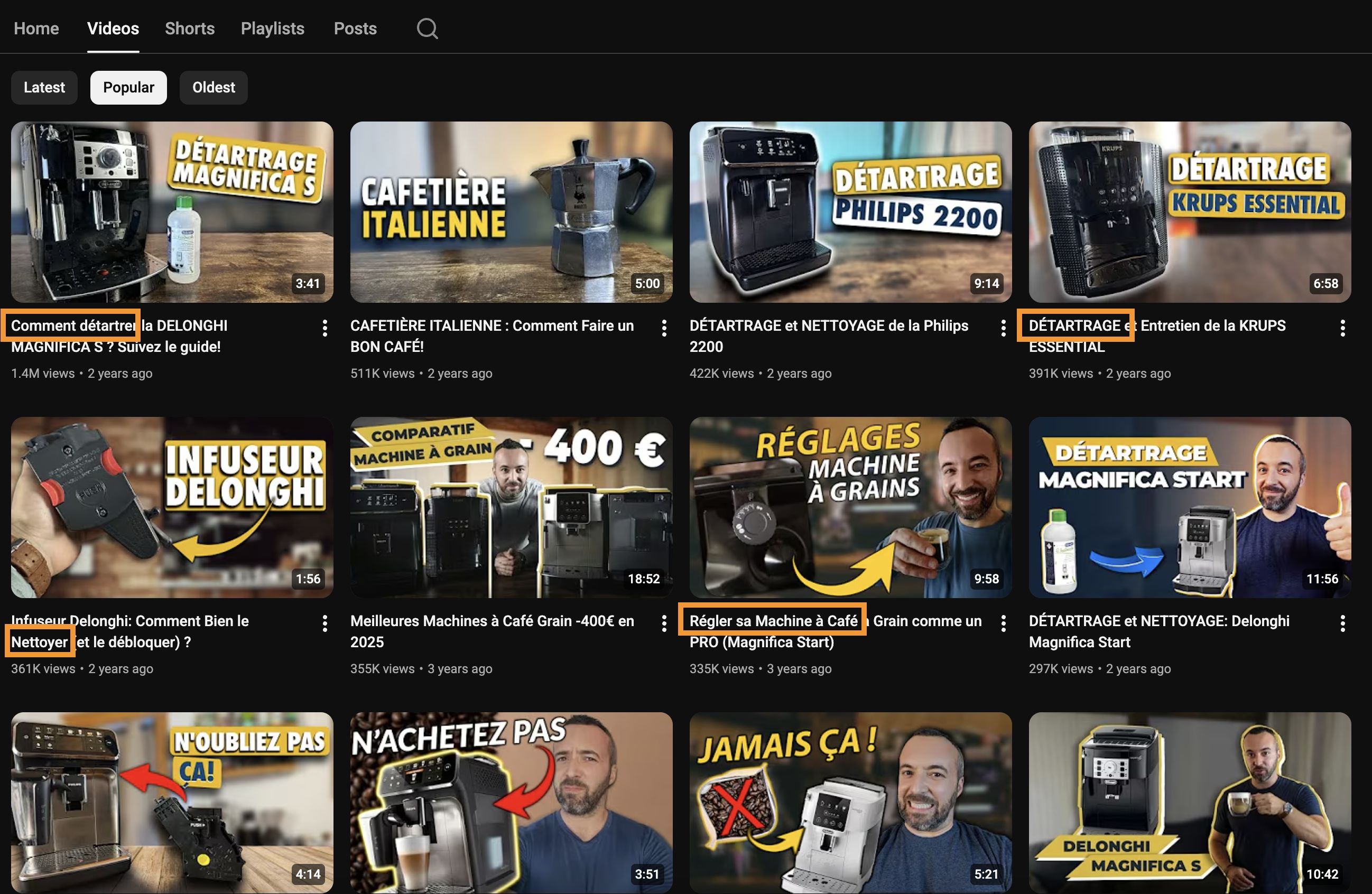Open options menu on the DELONGHI MAGNIFICA S video

(325, 327)
